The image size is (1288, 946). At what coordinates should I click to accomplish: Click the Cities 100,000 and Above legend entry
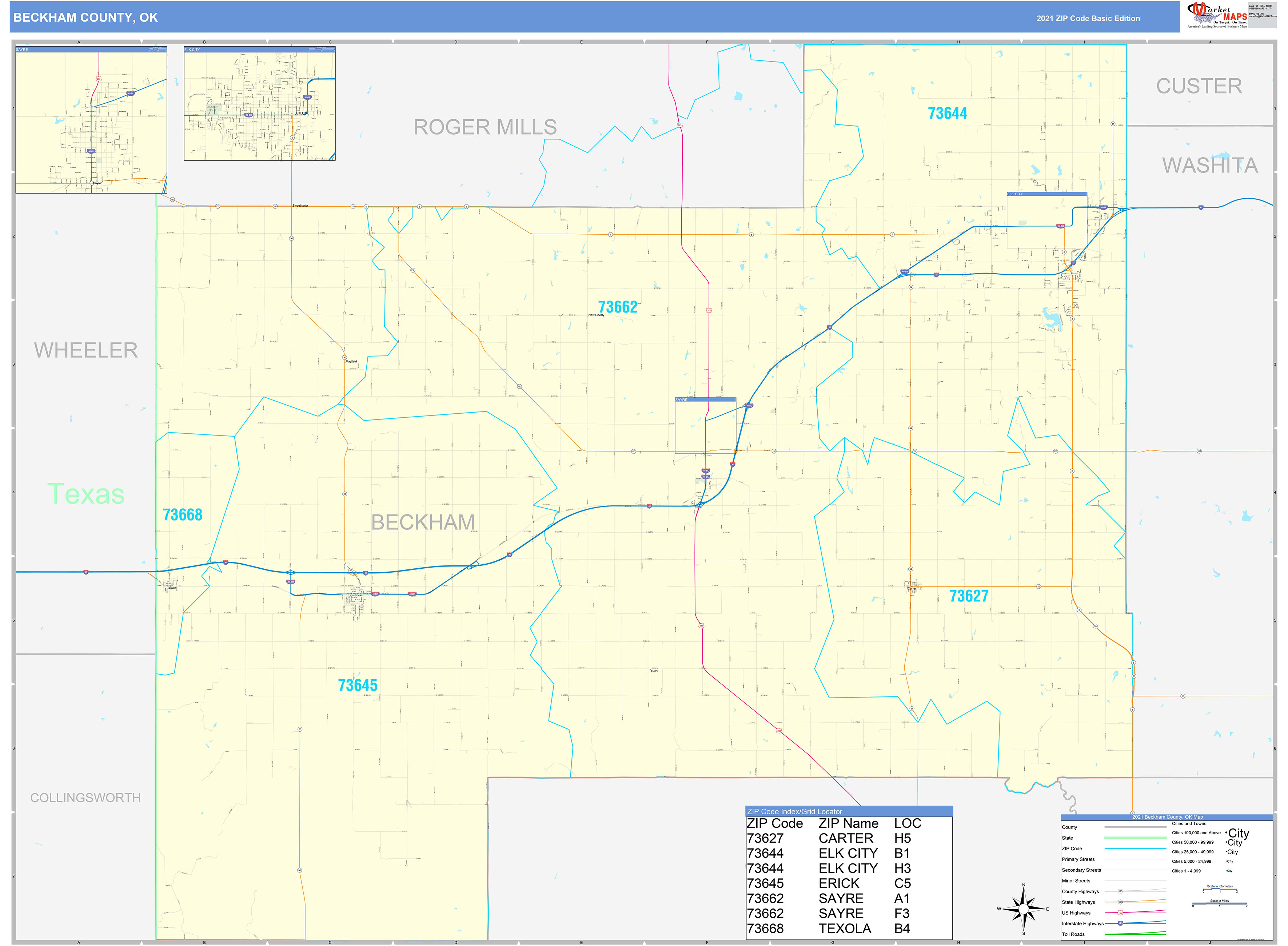[1210, 833]
